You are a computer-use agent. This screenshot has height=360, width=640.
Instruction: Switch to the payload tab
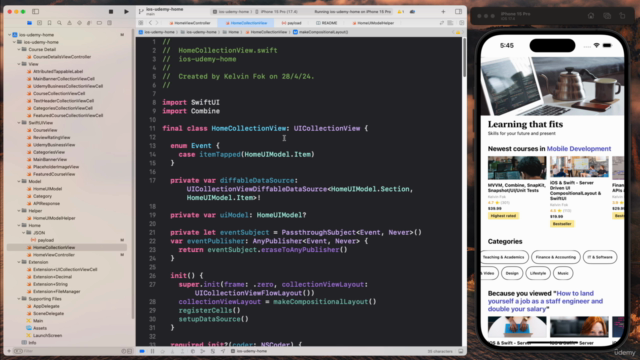click(291, 23)
